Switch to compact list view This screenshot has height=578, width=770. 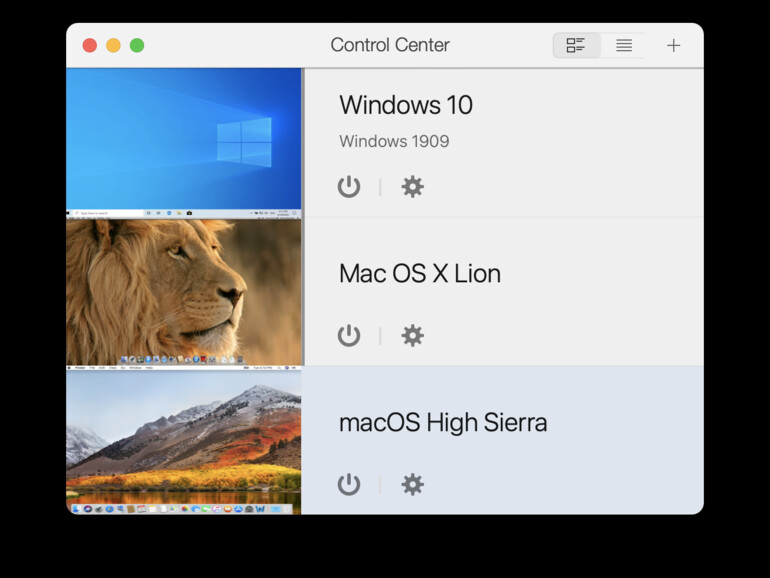pos(624,45)
